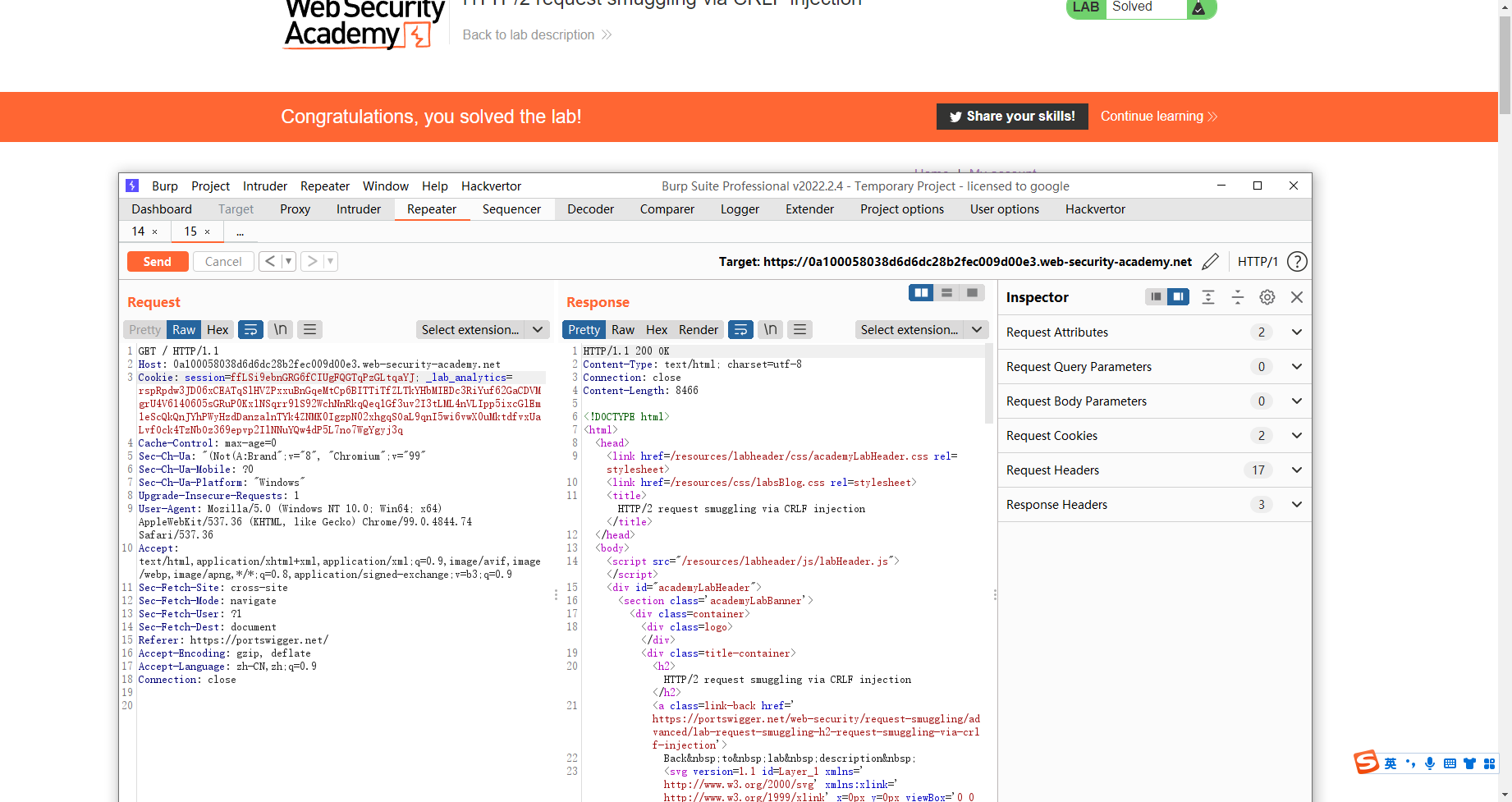Select Hex view in Request pane
The image size is (1512, 802).
[x=218, y=329]
